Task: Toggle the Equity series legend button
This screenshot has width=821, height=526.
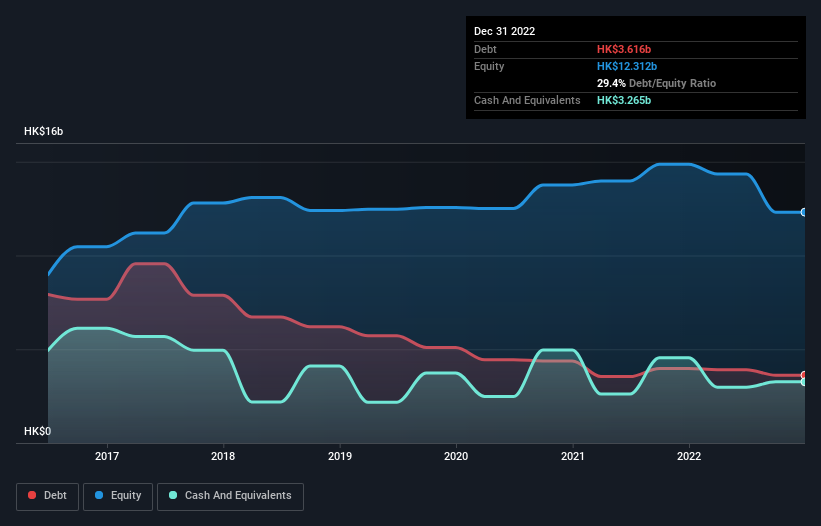Action: tap(118, 496)
